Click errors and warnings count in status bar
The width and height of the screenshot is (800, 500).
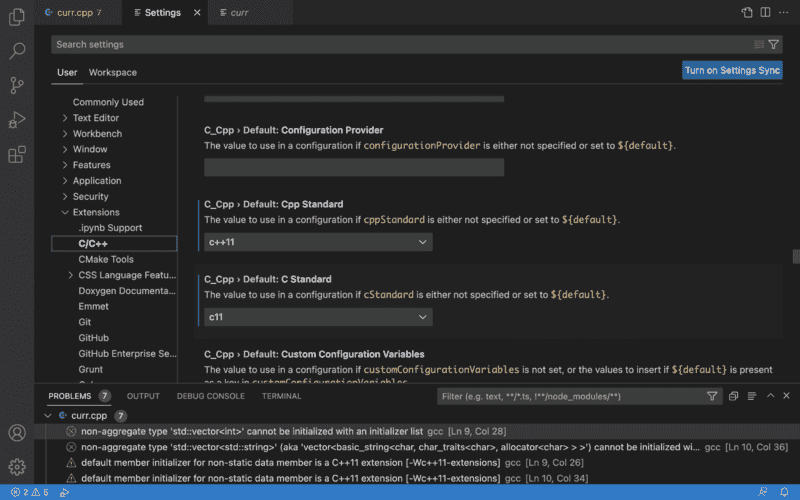(30, 492)
